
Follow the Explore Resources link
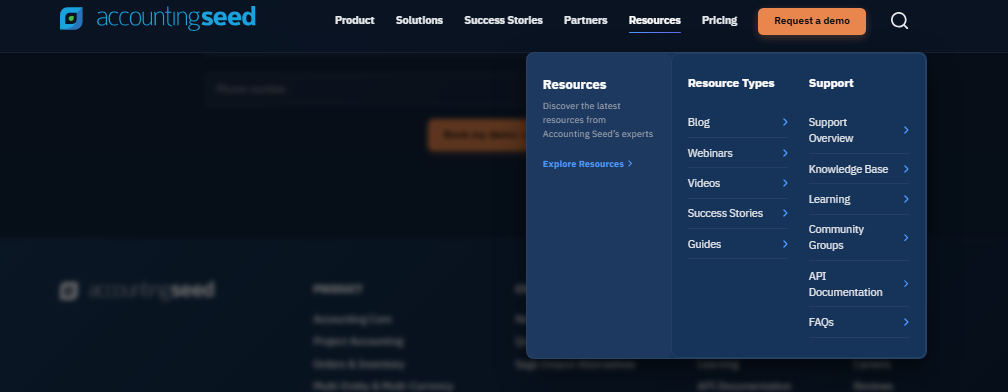[588, 164]
